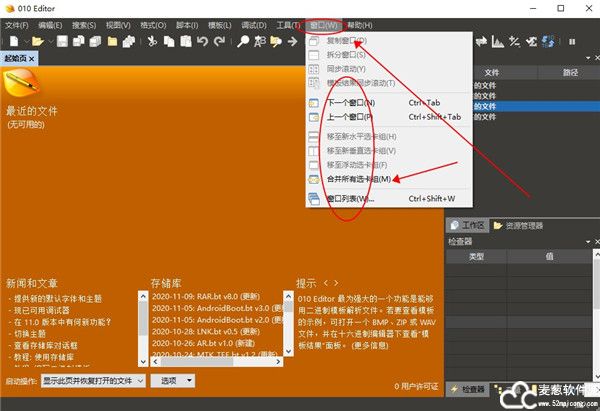This screenshot has height=411, width=600.
Task: Click the Histogram chart icon
Action: coord(497,41)
